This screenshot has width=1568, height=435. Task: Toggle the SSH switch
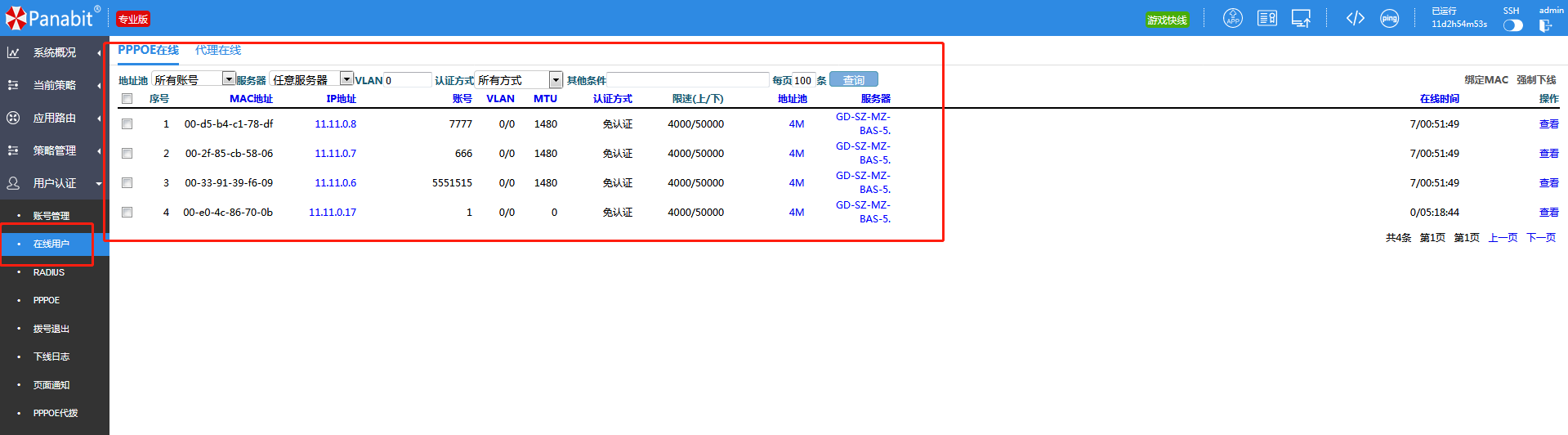1512,25
